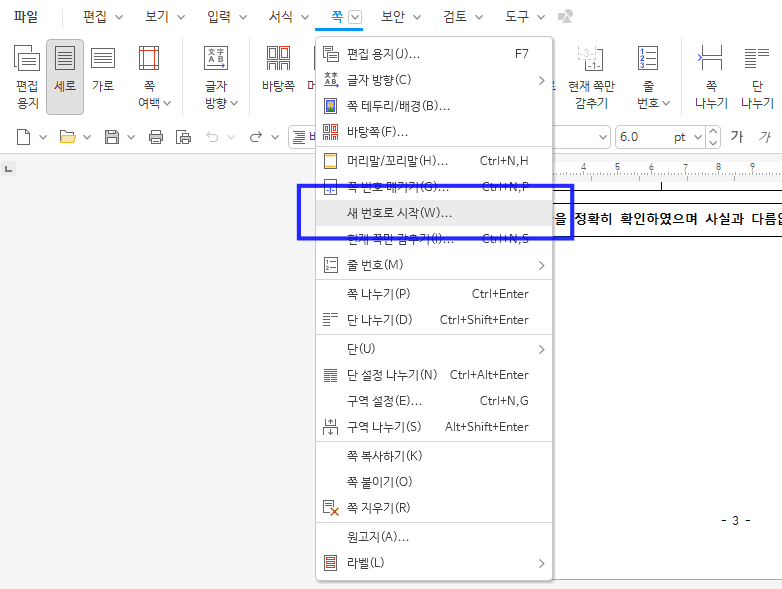Expand the save dropdown arrow

131,137
